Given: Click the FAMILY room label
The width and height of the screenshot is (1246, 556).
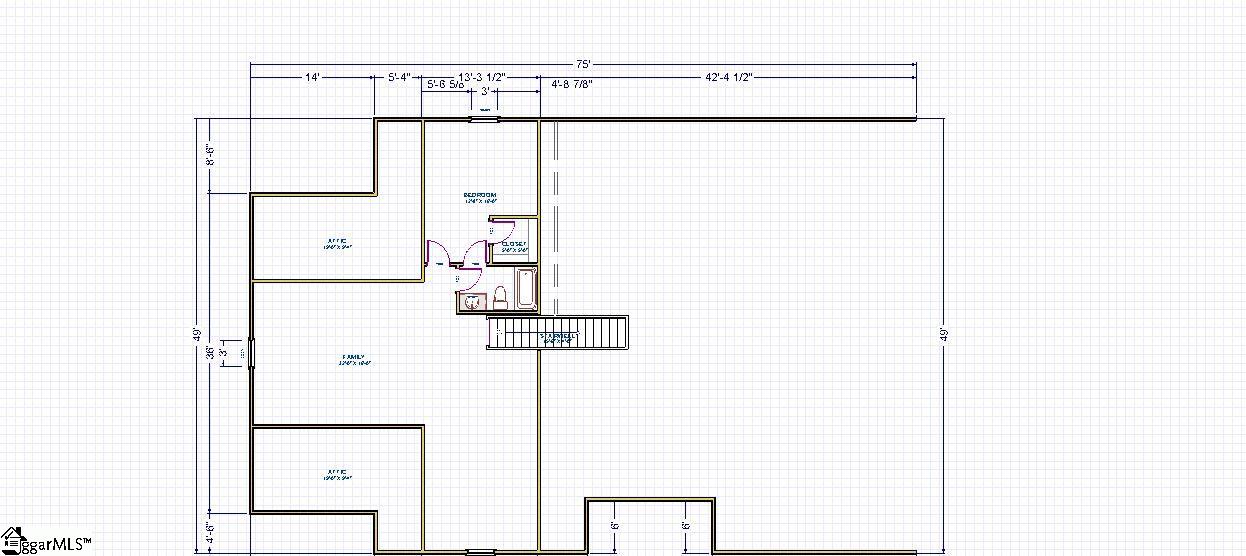Looking at the screenshot, I should point(354,358).
